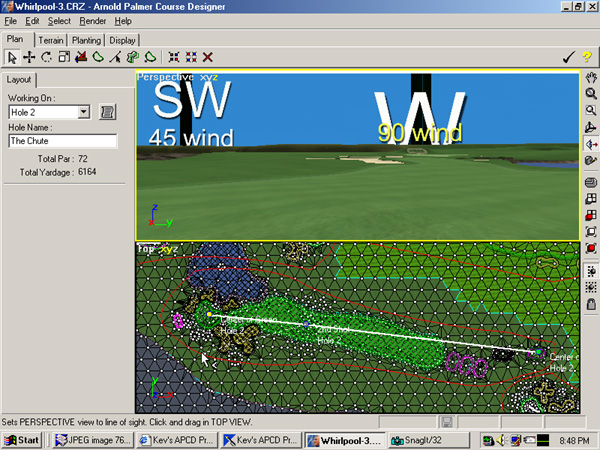Select the Layout sub-tab
This screenshot has height=450, width=600.
pos(19,80)
